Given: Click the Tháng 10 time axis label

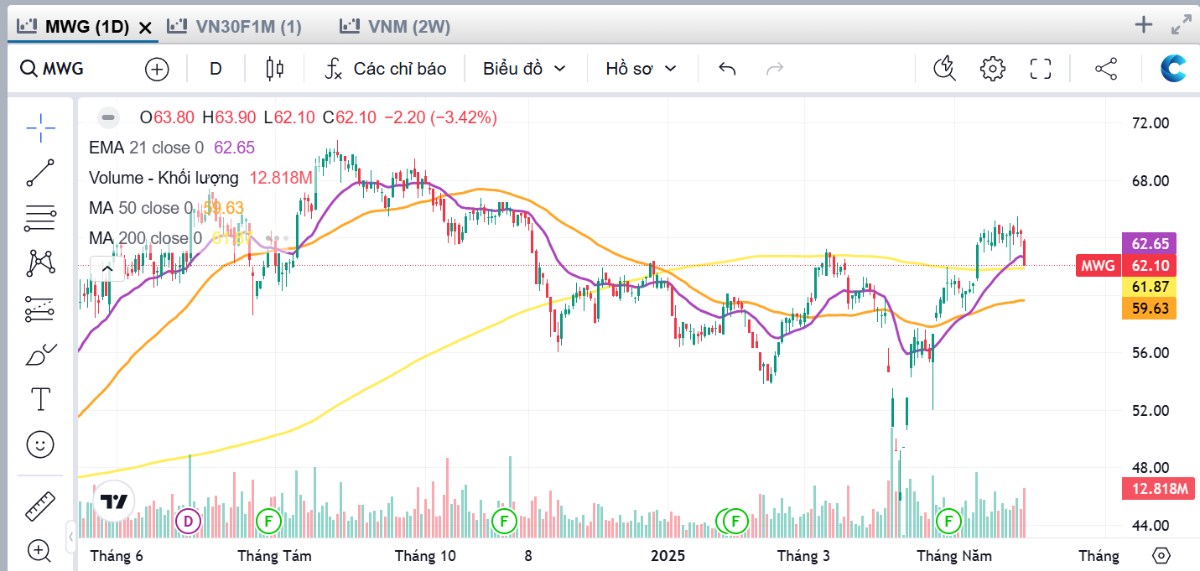Looking at the screenshot, I should pyautogui.click(x=426, y=555).
